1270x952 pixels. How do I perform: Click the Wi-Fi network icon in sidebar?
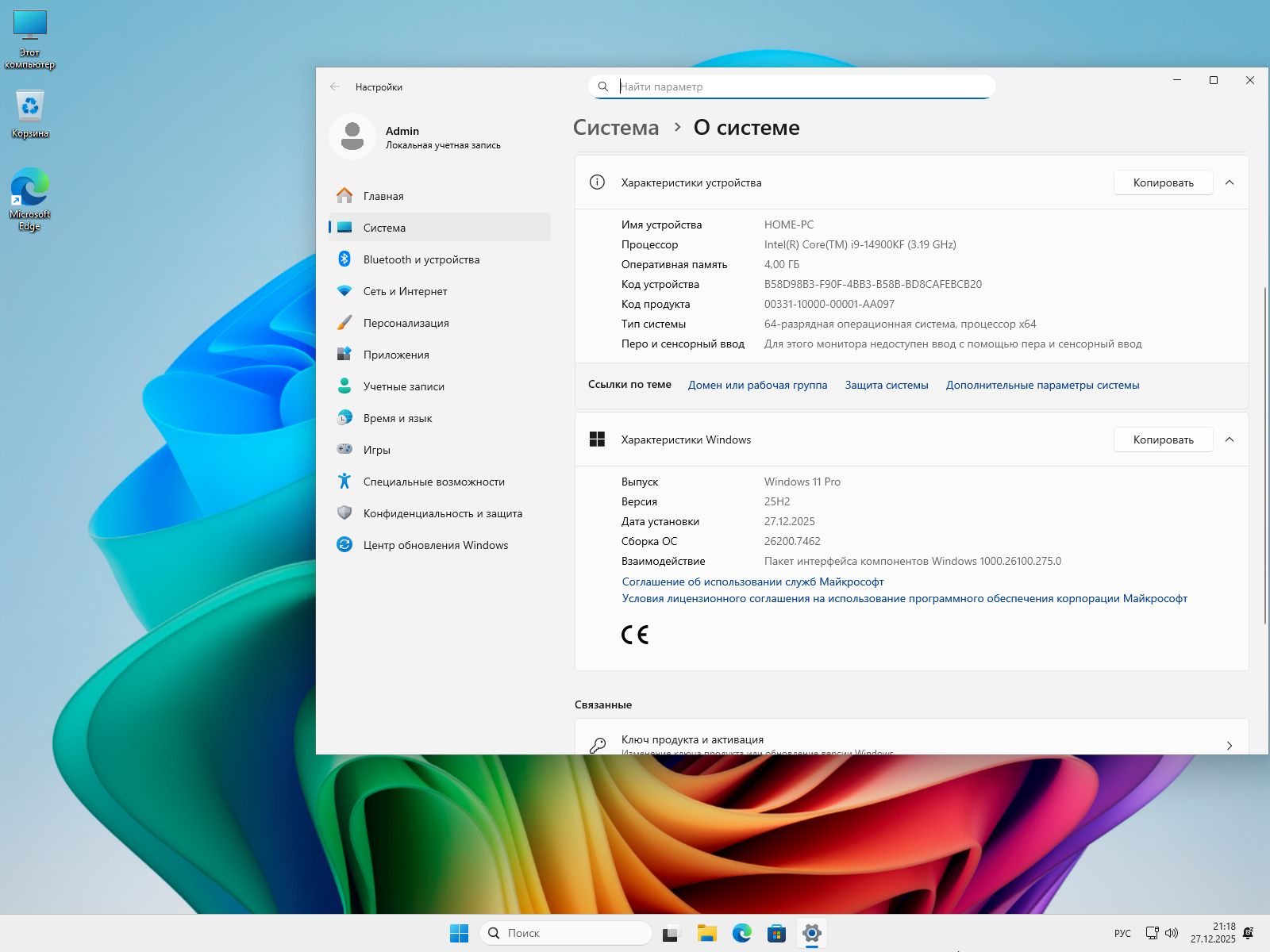click(x=344, y=291)
